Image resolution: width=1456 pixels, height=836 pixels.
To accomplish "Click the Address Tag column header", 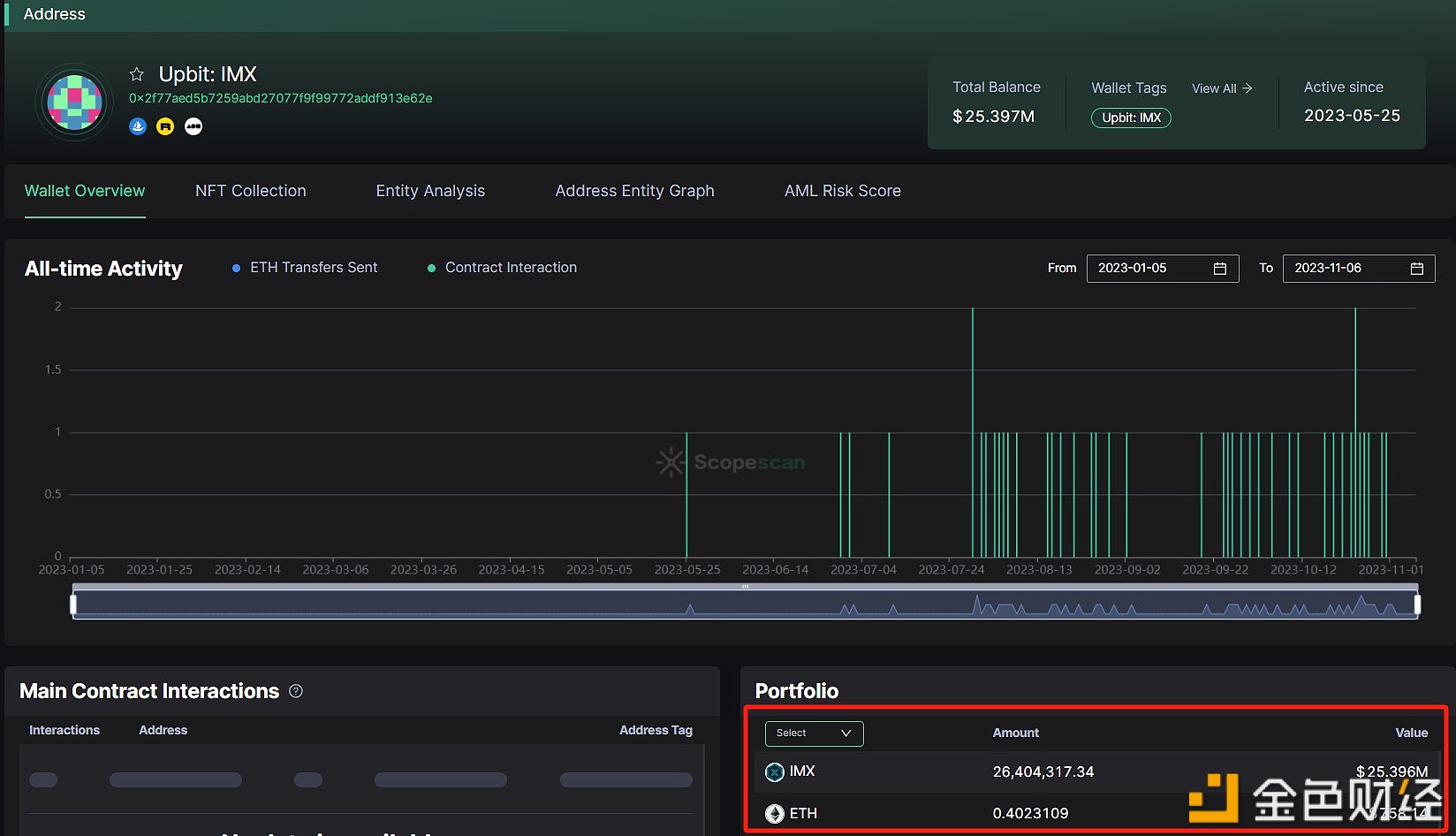I will click(656, 730).
